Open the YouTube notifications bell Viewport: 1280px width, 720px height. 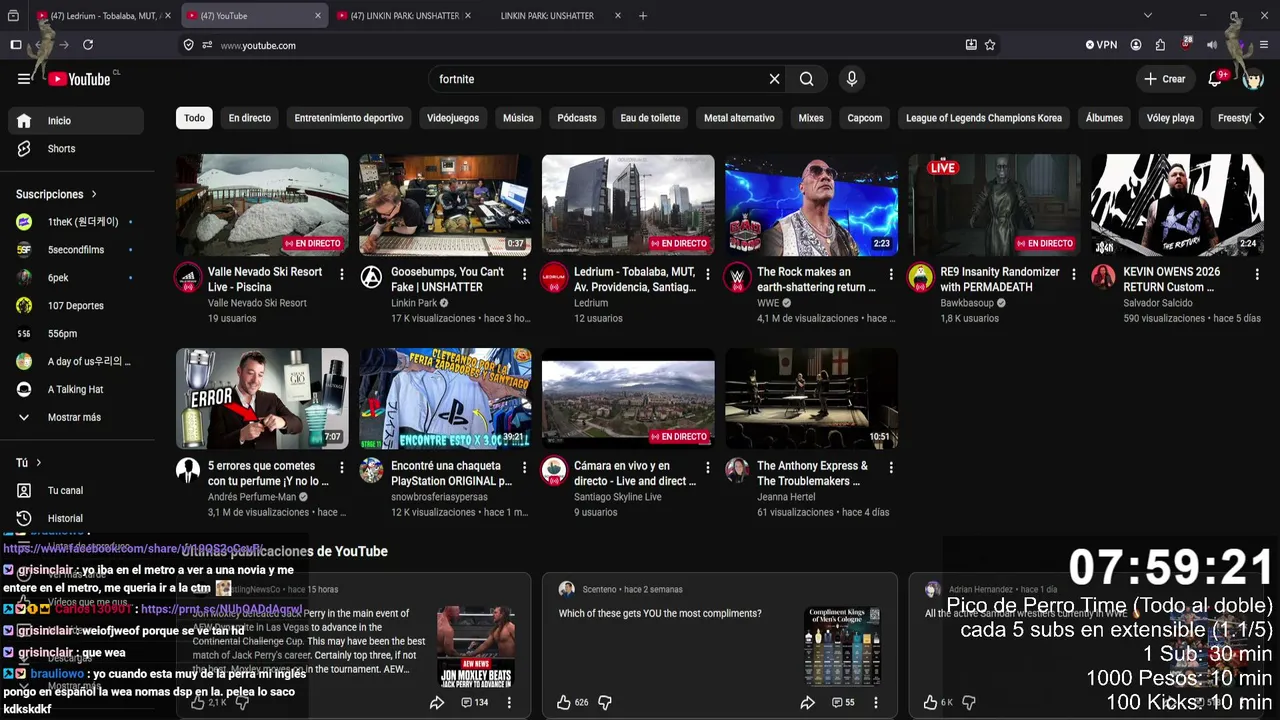(1216, 79)
